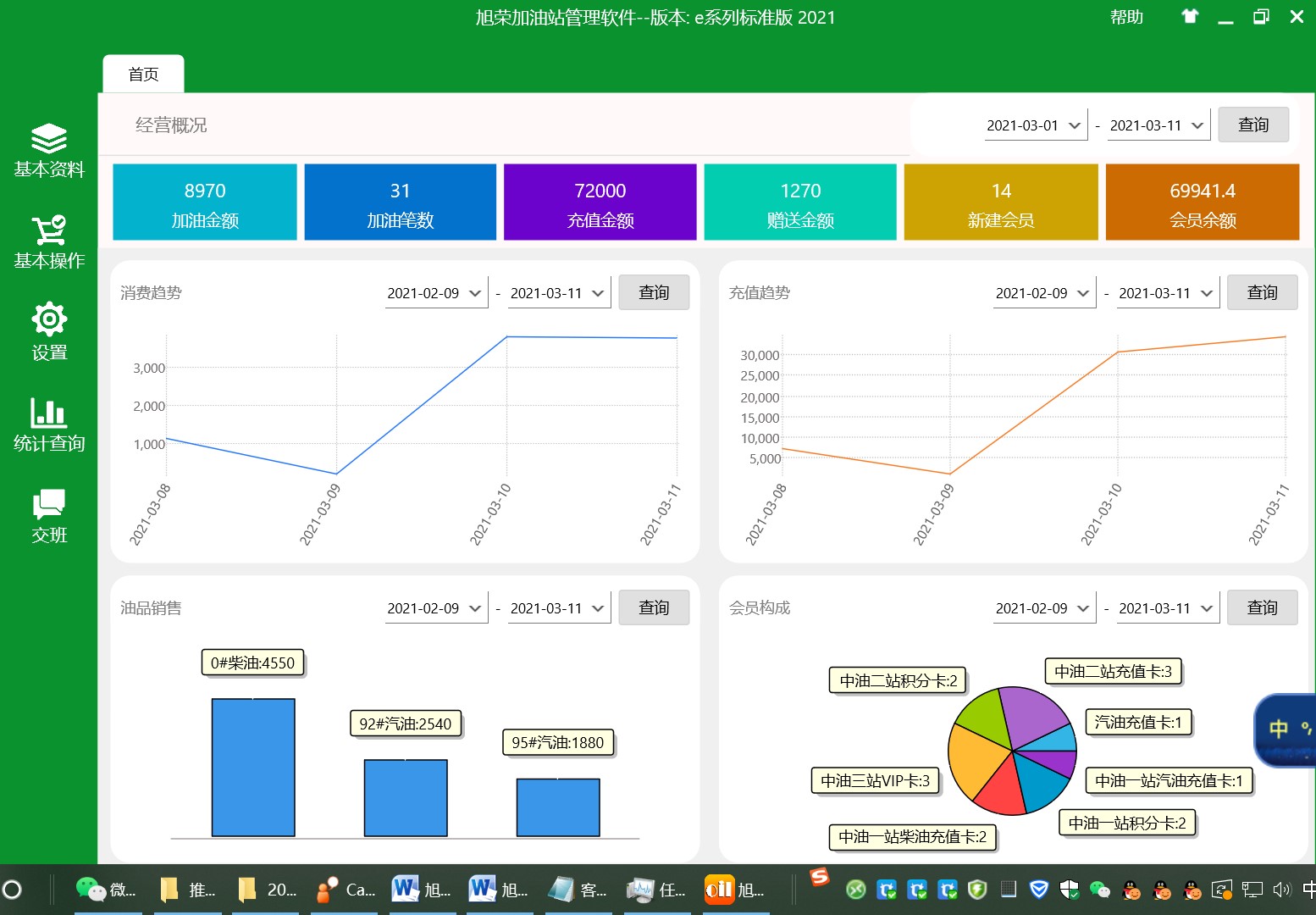Viewport: 1316px width, 915px height.
Task: Click the 充值金额 72000 card
Action: click(600, 202)
